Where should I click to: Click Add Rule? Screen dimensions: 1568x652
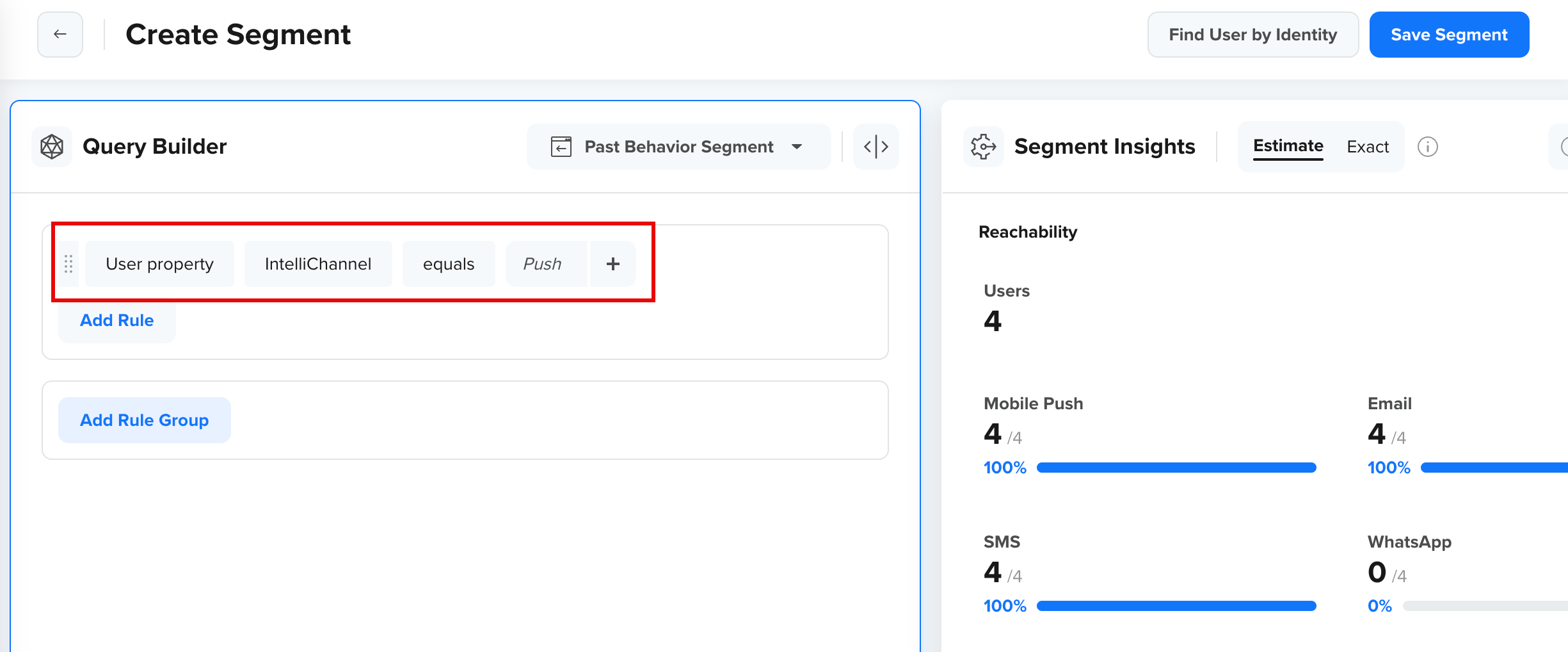pyautogui.click(x=117, y=320)
